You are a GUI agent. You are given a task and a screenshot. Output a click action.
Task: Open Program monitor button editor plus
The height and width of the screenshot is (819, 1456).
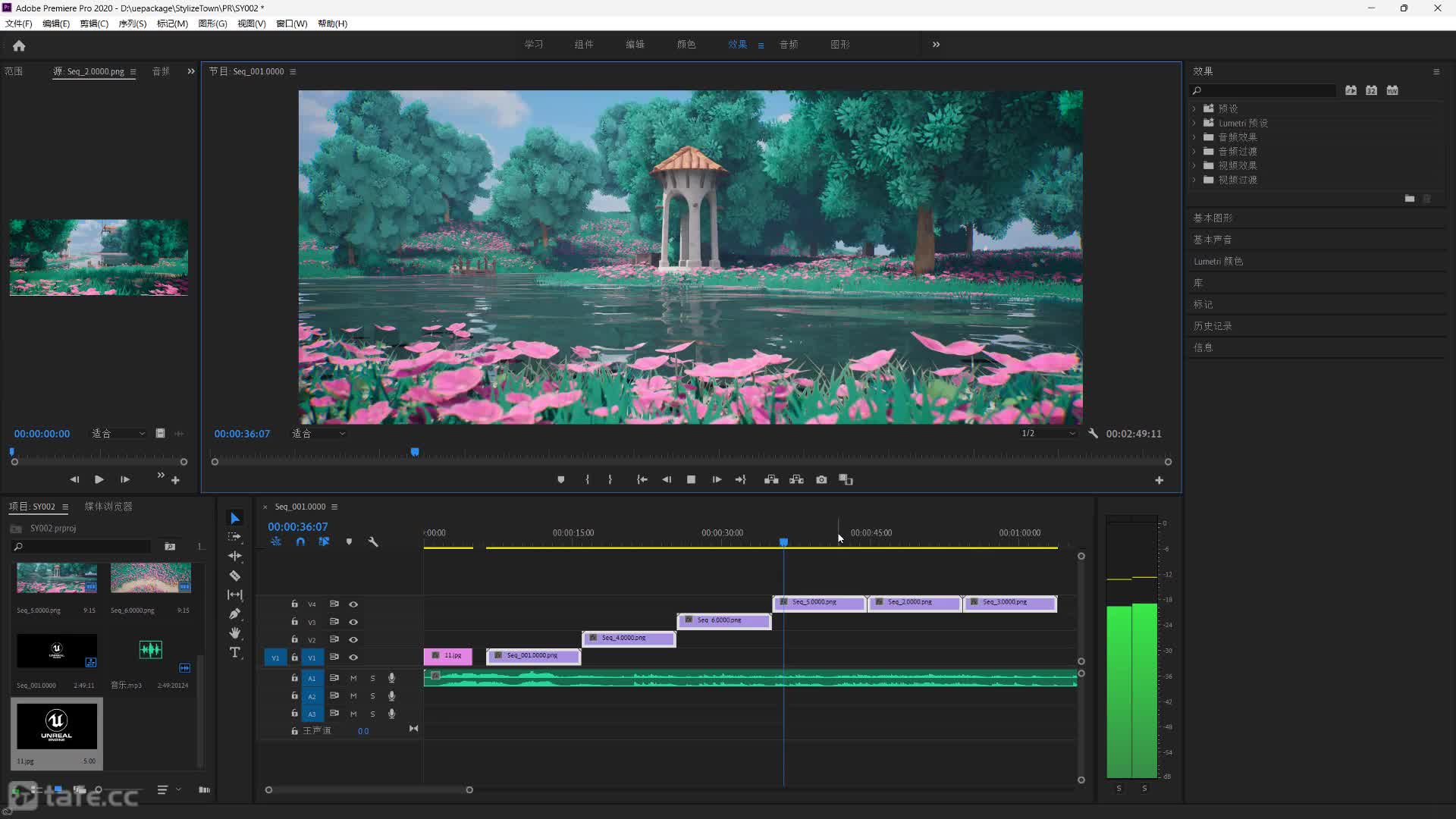1159,480
